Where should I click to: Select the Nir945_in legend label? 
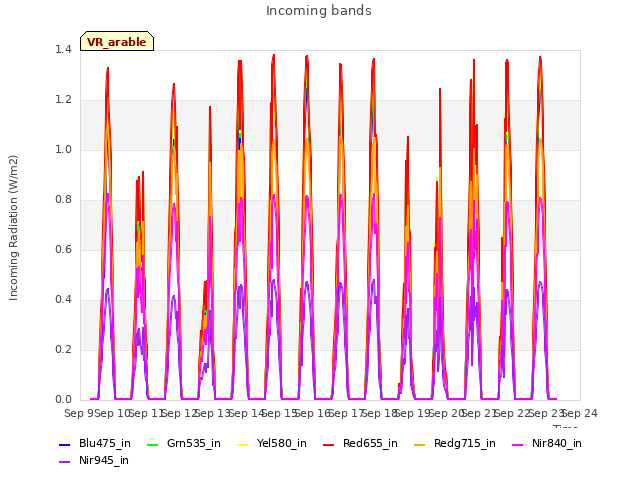coord(104,460)
